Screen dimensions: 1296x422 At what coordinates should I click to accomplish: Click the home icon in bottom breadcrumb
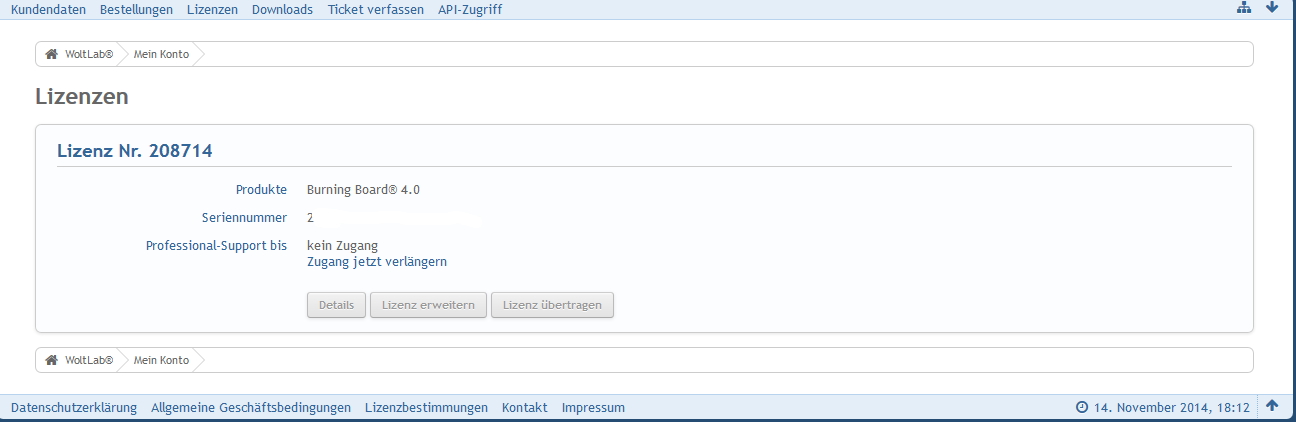(51, 360)
